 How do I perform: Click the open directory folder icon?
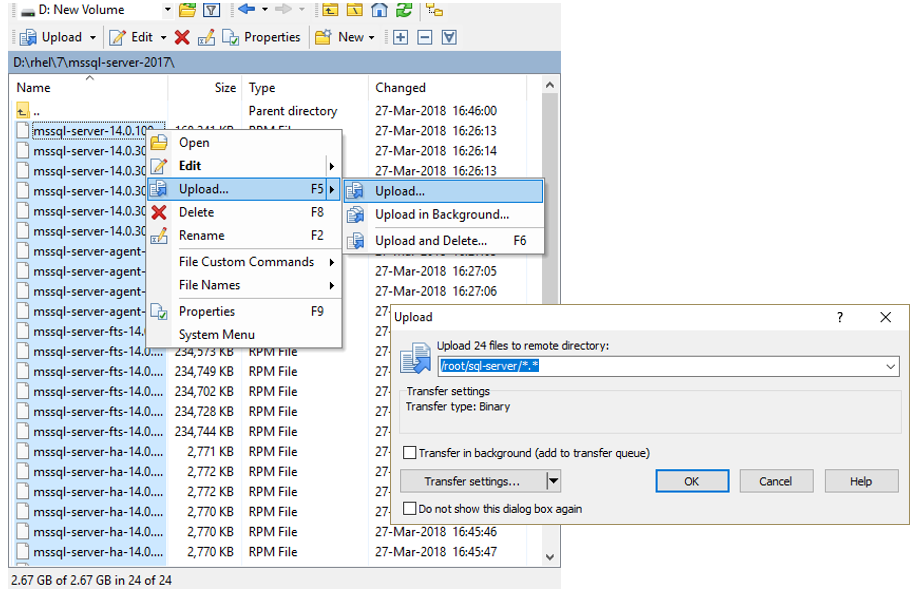[x=187, y=10]
